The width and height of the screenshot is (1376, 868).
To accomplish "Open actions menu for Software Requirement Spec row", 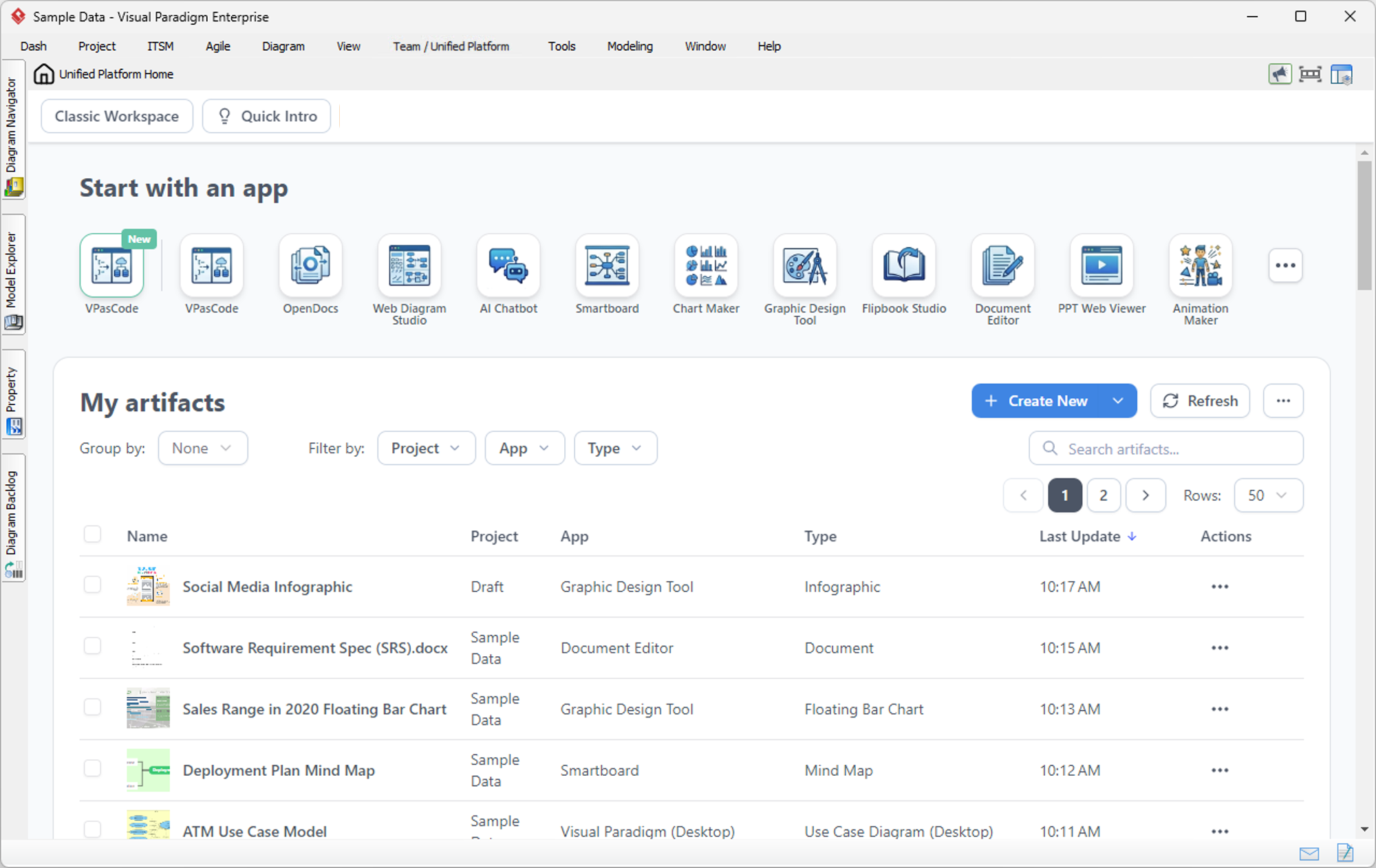I will pos(1220,648).
